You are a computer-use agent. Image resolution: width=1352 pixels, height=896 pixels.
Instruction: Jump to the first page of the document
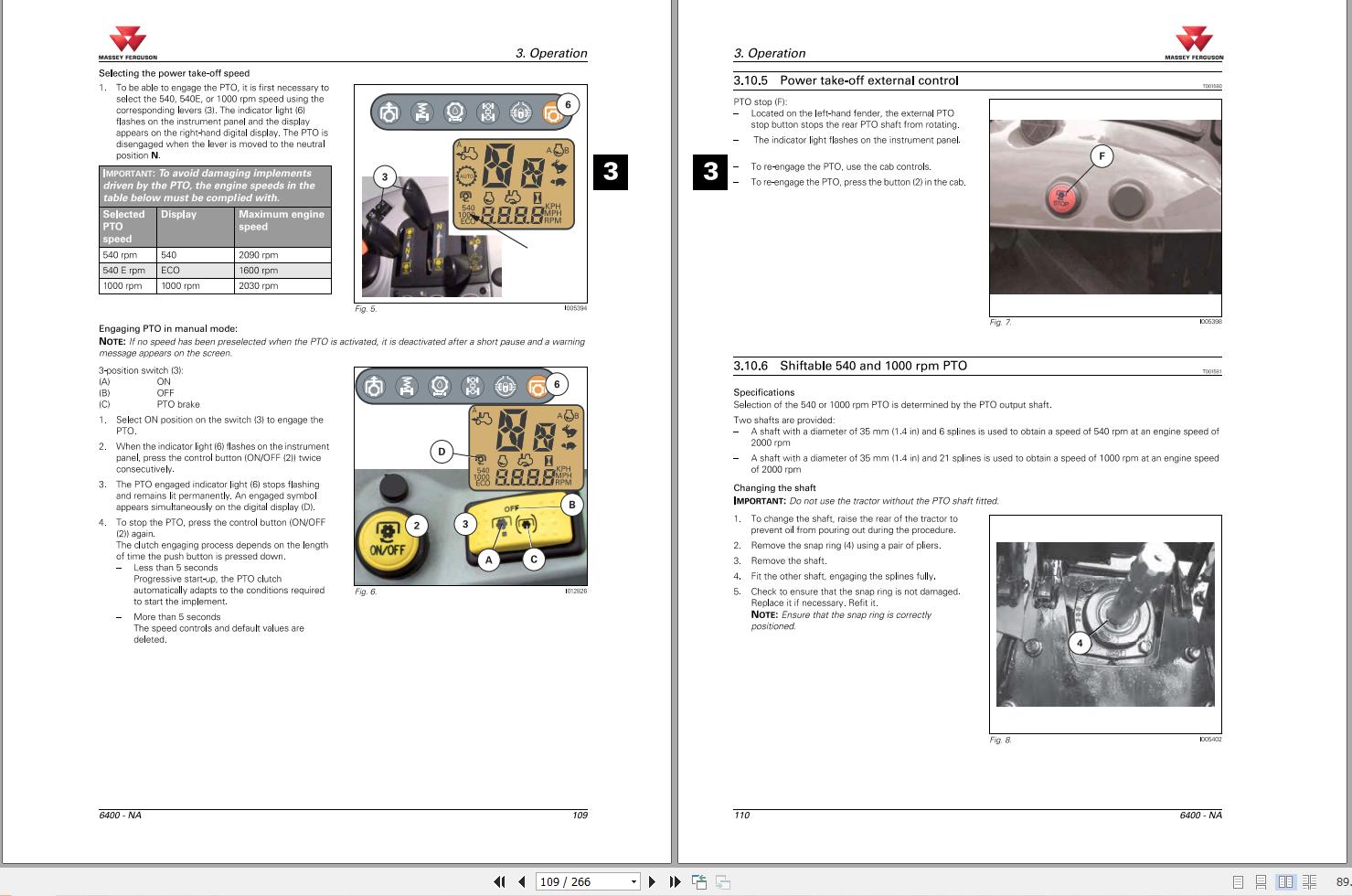[x=499, y=881]
